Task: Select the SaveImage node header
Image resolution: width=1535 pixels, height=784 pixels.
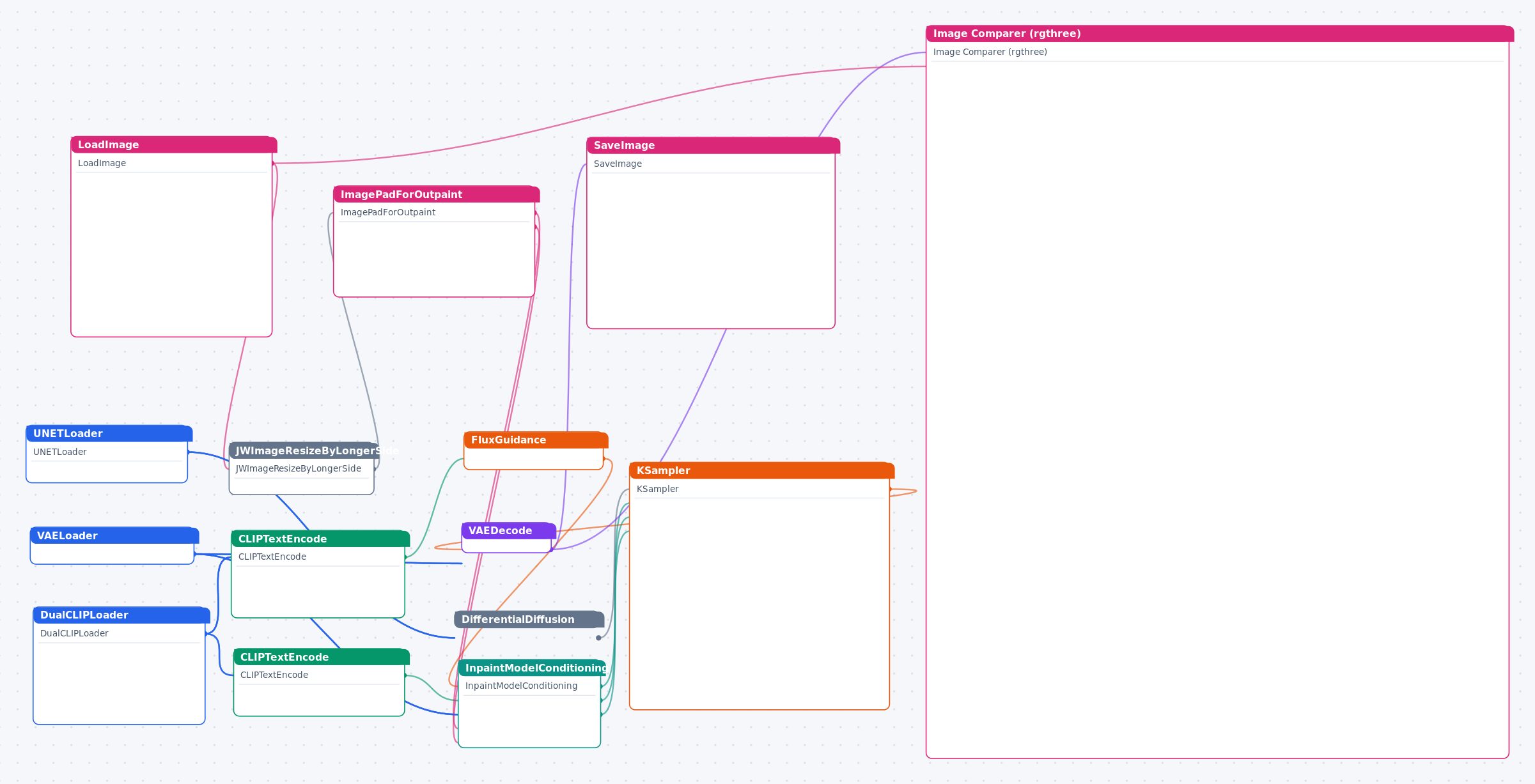Action: tap(713, 145)
